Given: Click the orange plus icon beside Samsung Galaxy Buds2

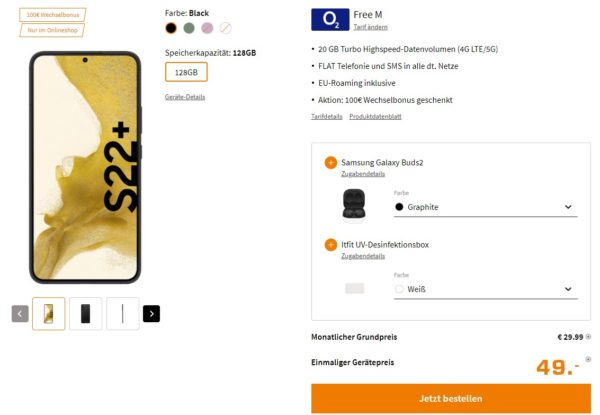Looking at the screenshot, I should click(331, 162).
